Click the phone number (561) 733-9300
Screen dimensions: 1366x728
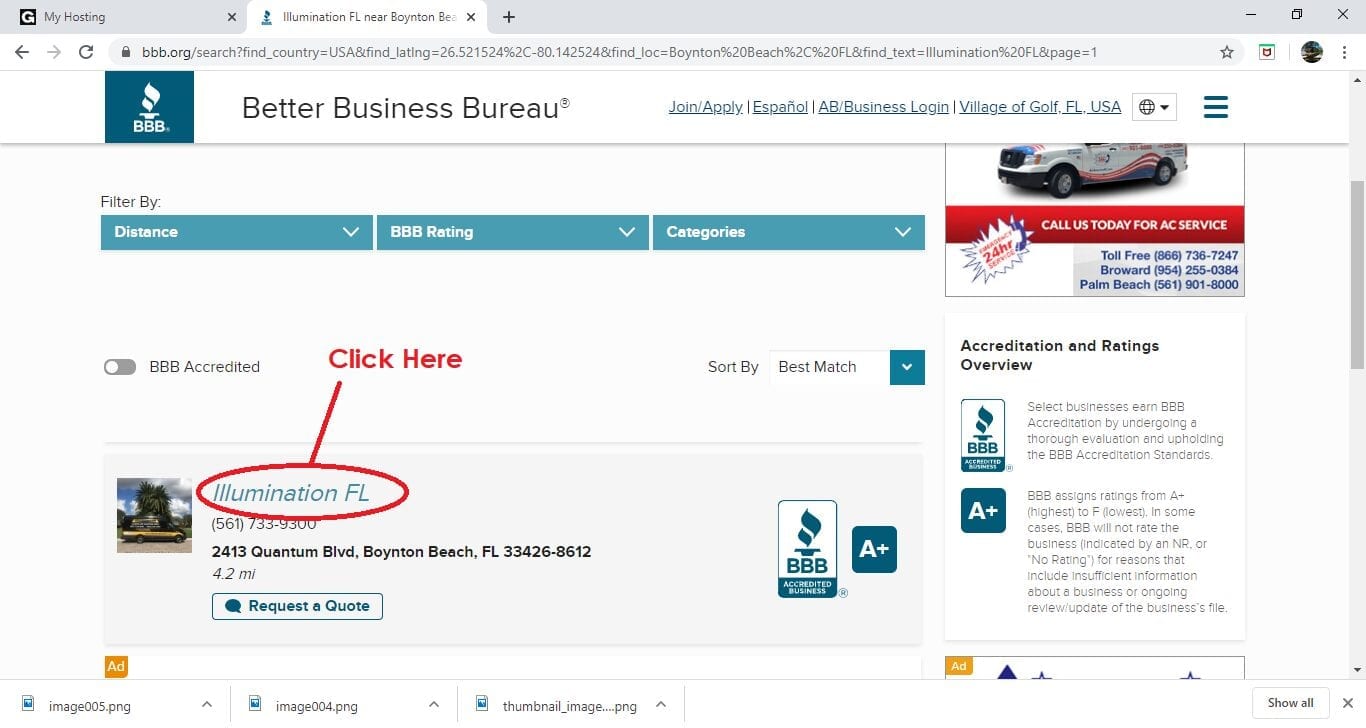[264, 524]
